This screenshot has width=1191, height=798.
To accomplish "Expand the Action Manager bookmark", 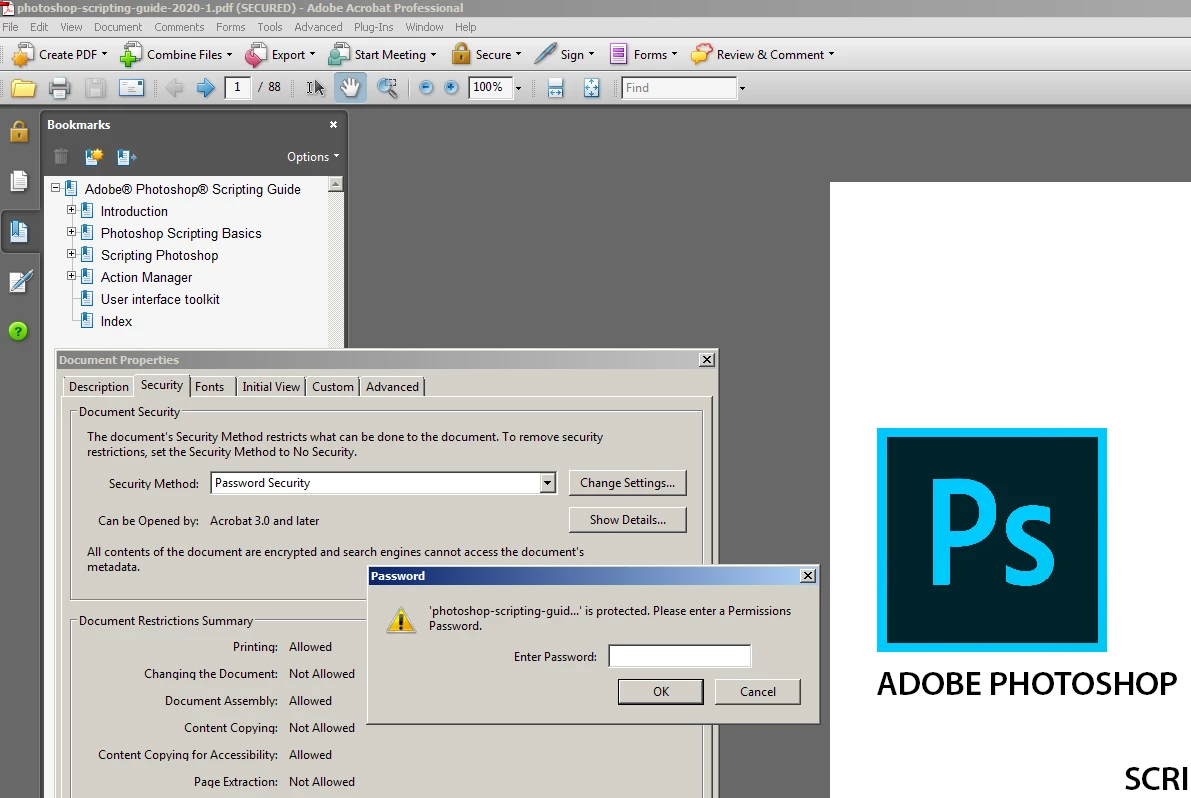I will pos(71,276).
